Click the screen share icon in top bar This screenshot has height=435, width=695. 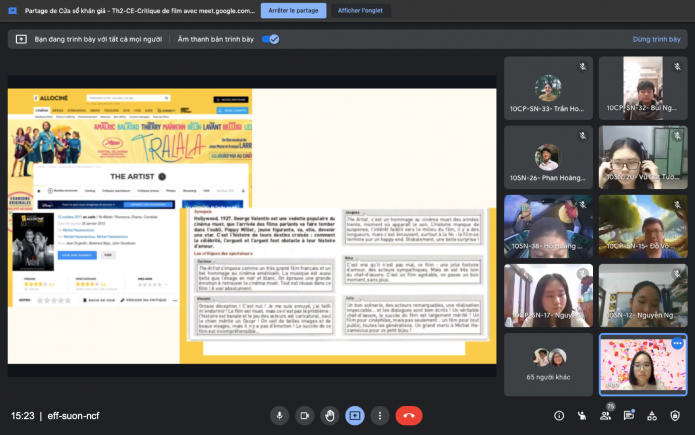click(x=12, y=10)
